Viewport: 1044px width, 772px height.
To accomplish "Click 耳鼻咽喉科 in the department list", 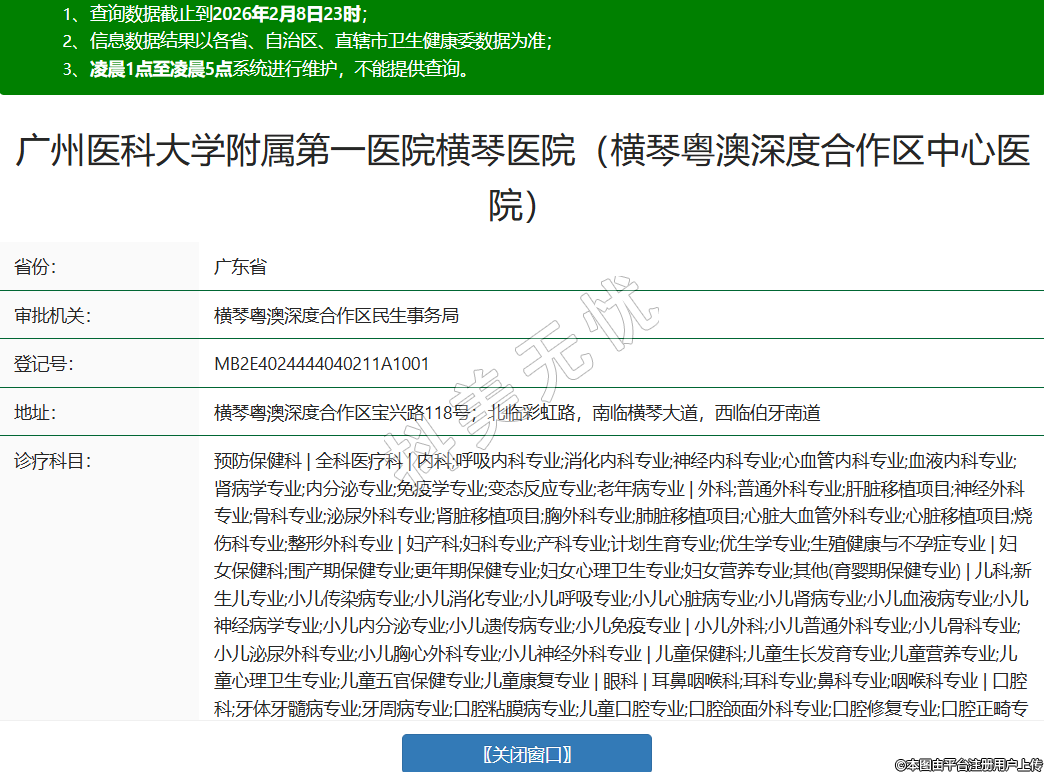I will point(696,681).
